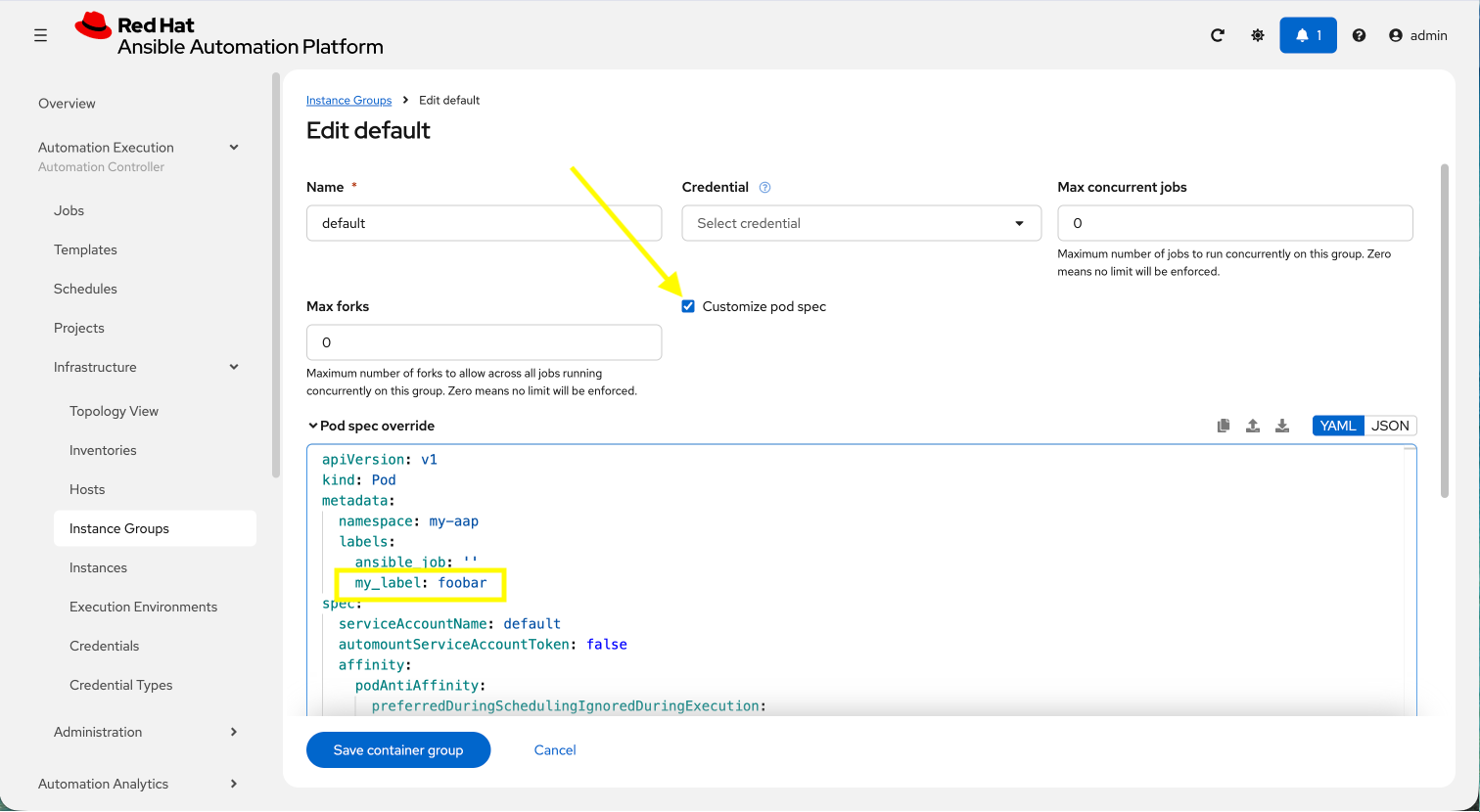Open Templates in the sidebar

pos(85,249)
